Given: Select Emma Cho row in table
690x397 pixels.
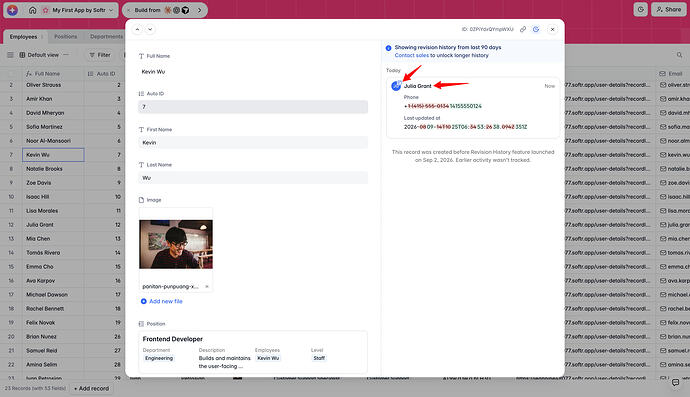Looking at the screenshot, I should coord(40,267).
